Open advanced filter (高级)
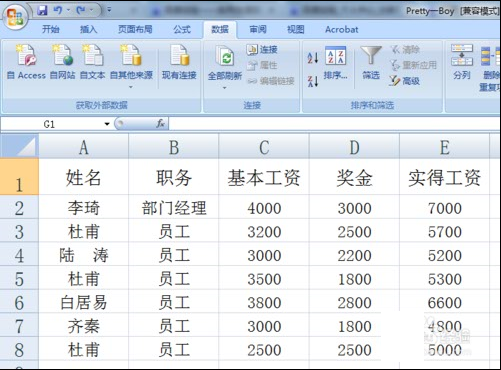501x370 pixels. click(404, 81)
